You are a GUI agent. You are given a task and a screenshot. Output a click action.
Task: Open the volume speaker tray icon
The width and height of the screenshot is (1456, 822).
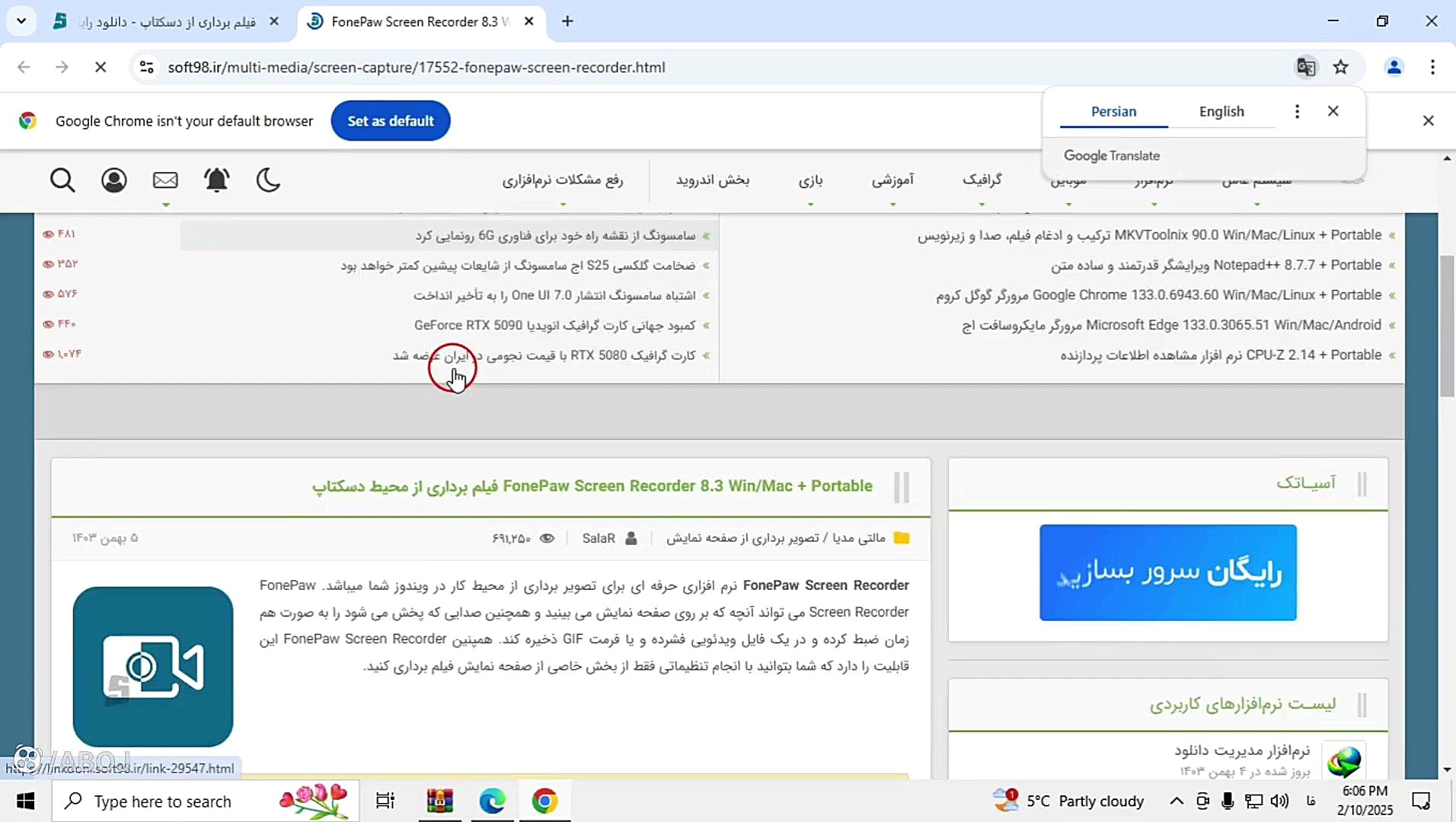1279,801
